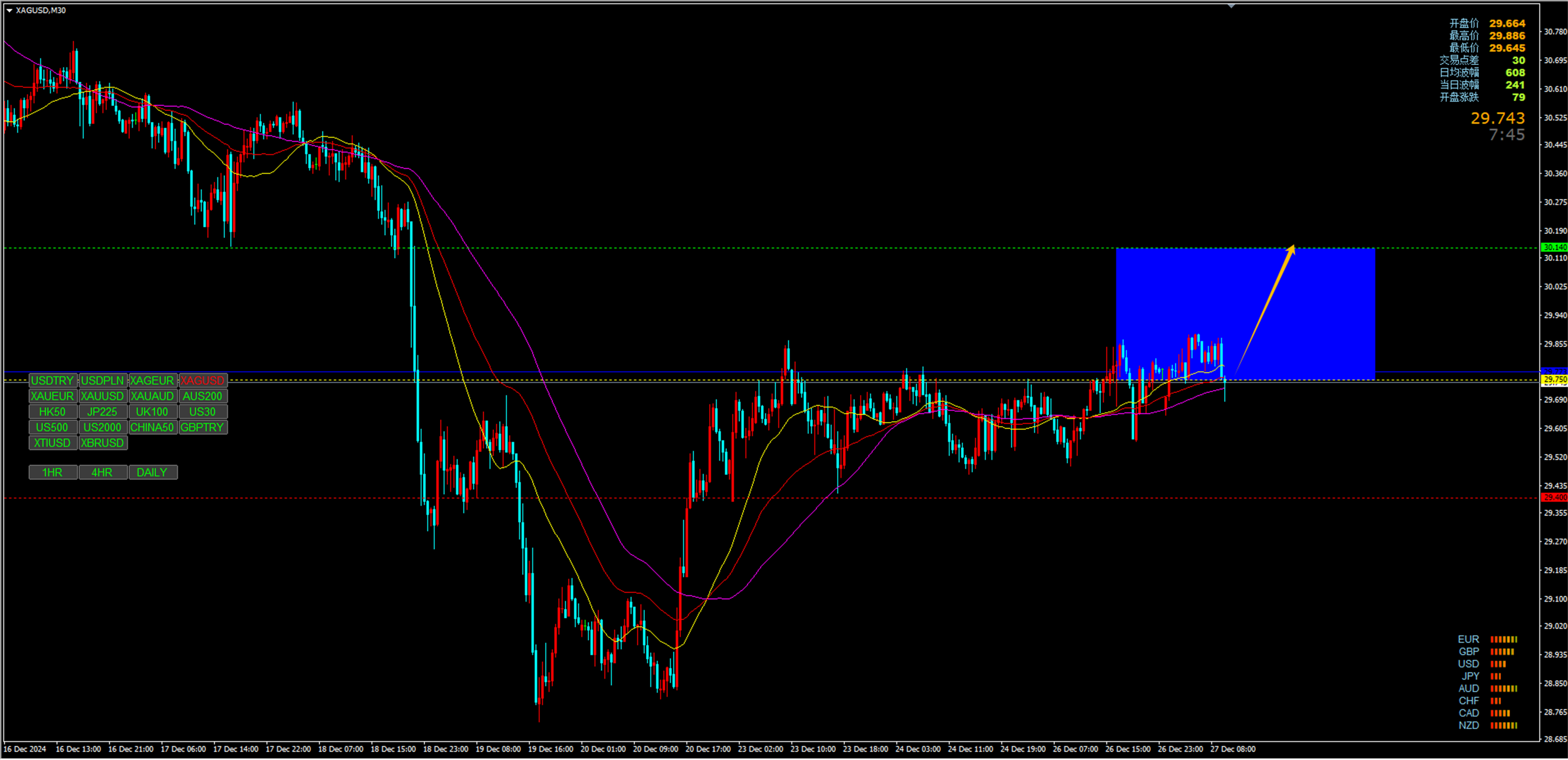The width and height of the screenshot is (1568, 760).
Task: Open chart menu triangle beside XAGUSD,M30
Action: click(9, 10)
